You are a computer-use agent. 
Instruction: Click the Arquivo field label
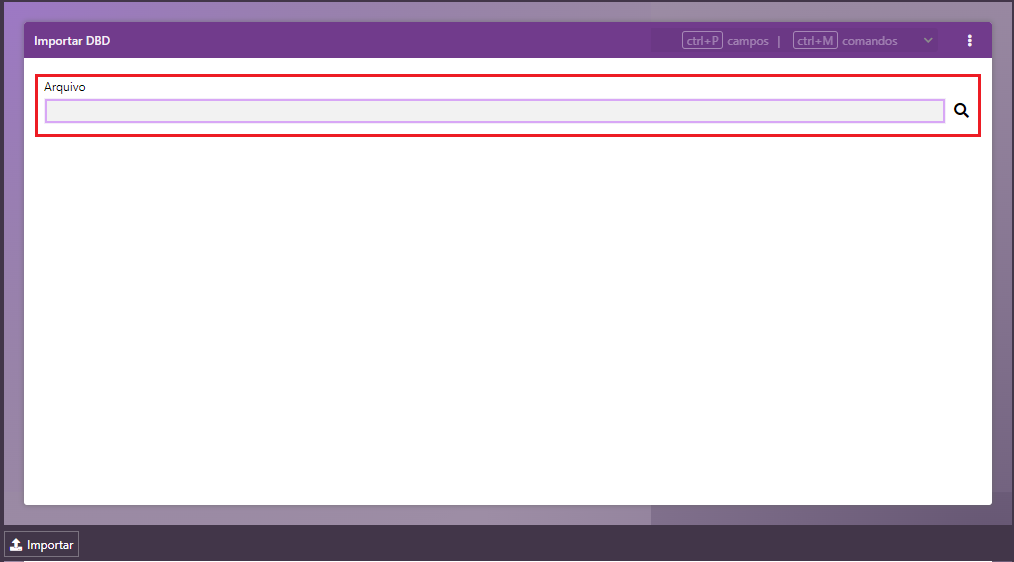pyautogui.click(x=65, y=87)
